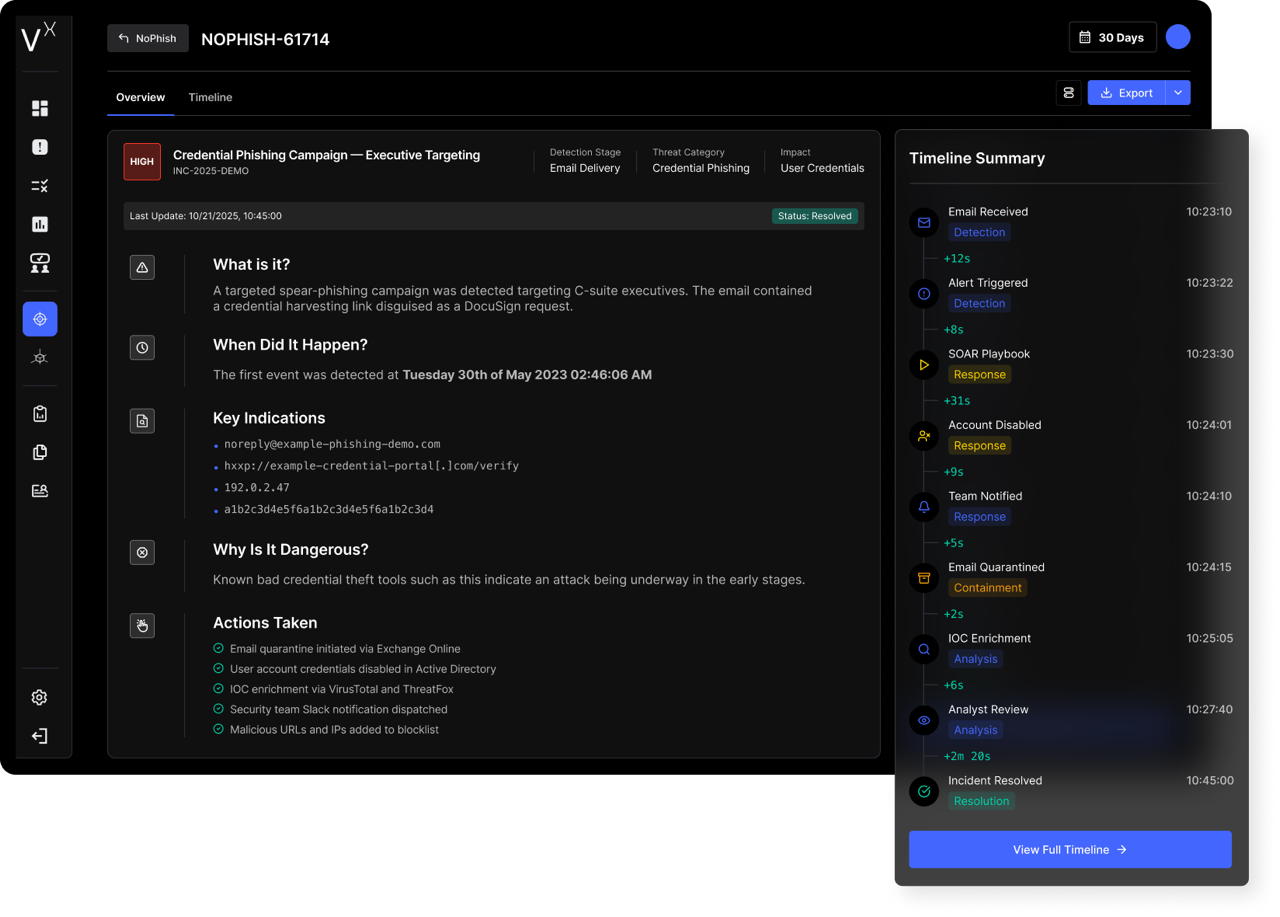Image resolution: width=1280 pixels, height=917 pixels.
Task: Click the user icon for Account Disabled
Action: [924, 436]
